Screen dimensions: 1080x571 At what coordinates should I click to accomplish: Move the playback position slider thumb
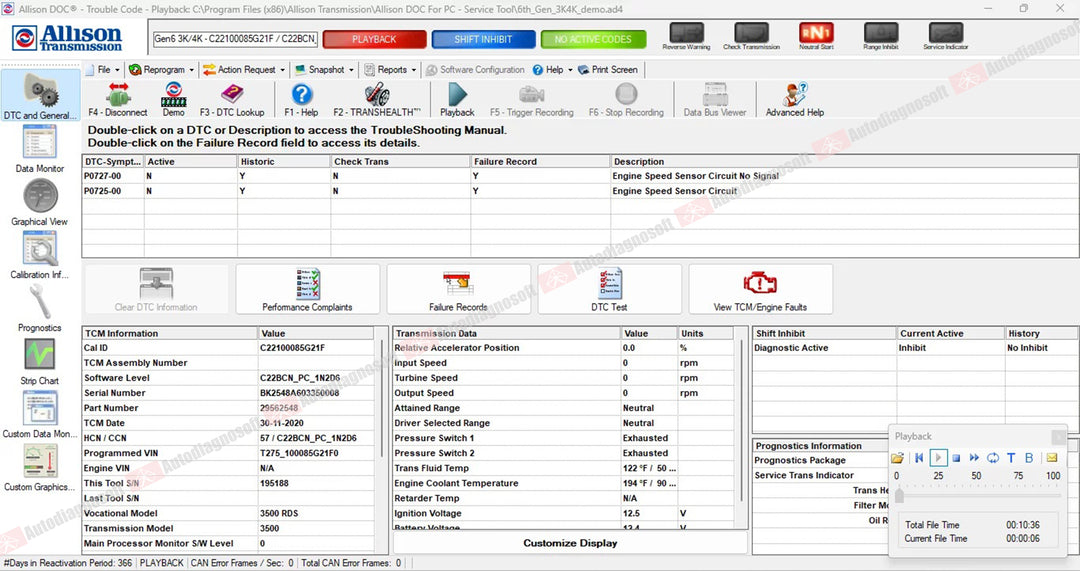pyautogui.click(x=899, y=495)
